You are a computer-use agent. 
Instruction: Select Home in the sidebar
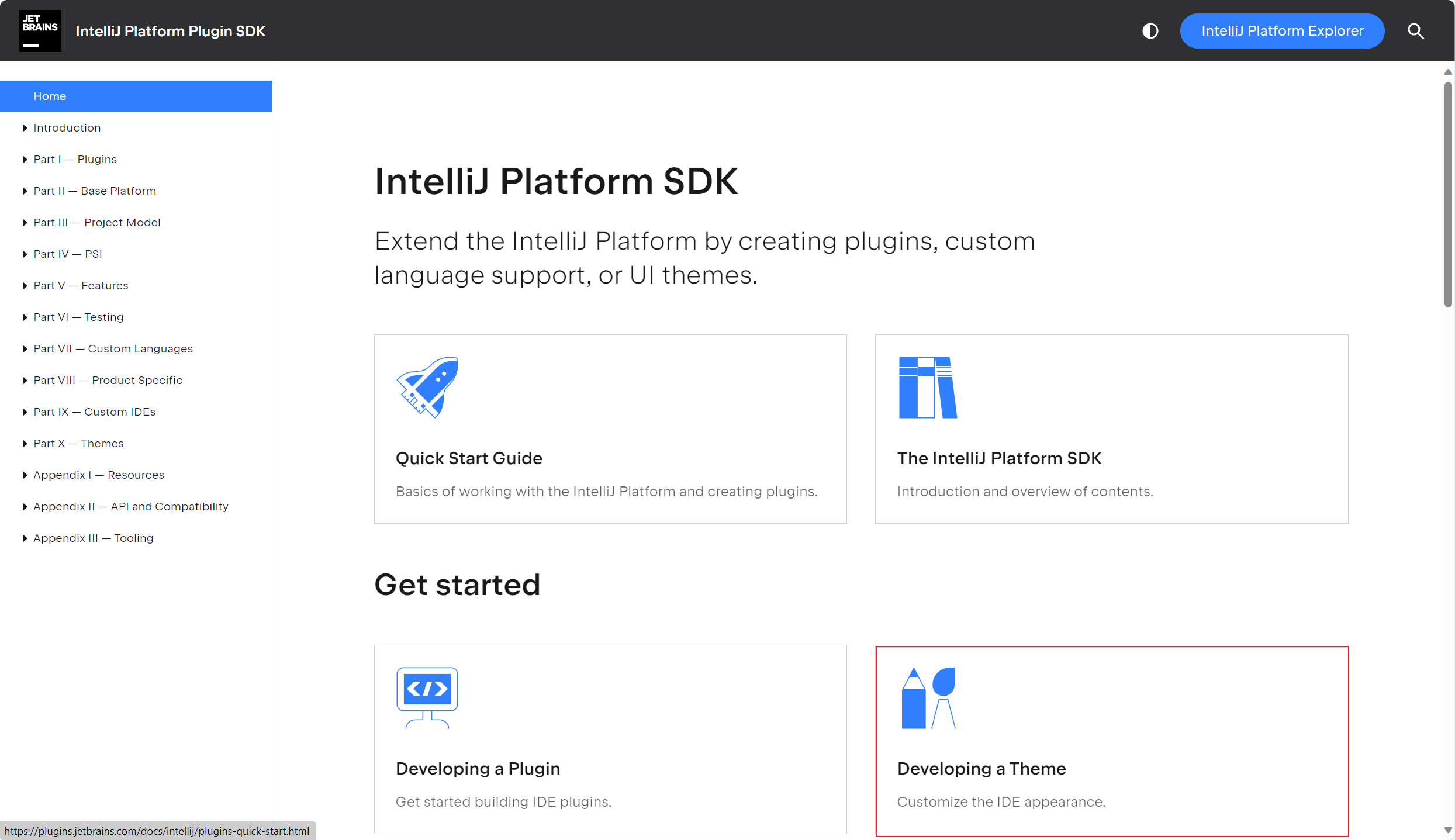[x=136, y=96]
